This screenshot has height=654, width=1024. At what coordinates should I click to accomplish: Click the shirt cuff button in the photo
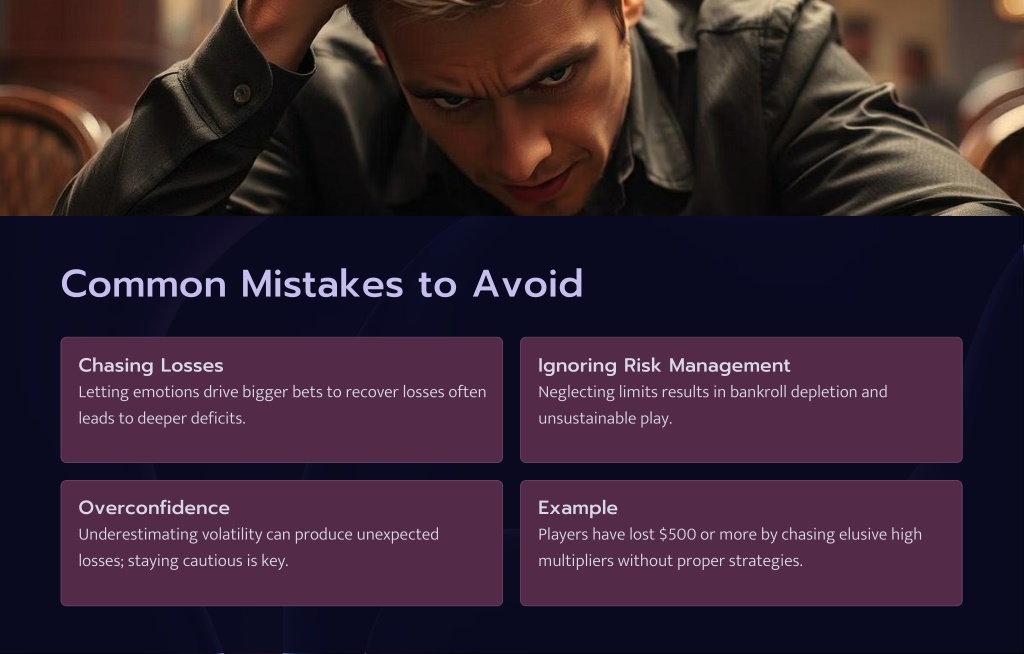[242, 94]
